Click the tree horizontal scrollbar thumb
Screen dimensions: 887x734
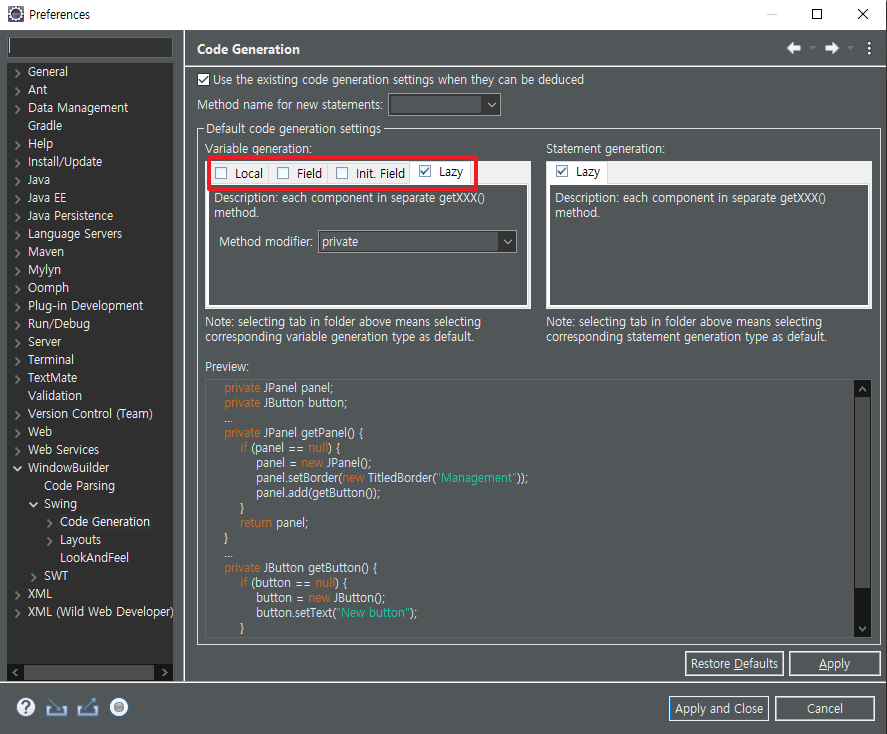[x=89, y=672]
